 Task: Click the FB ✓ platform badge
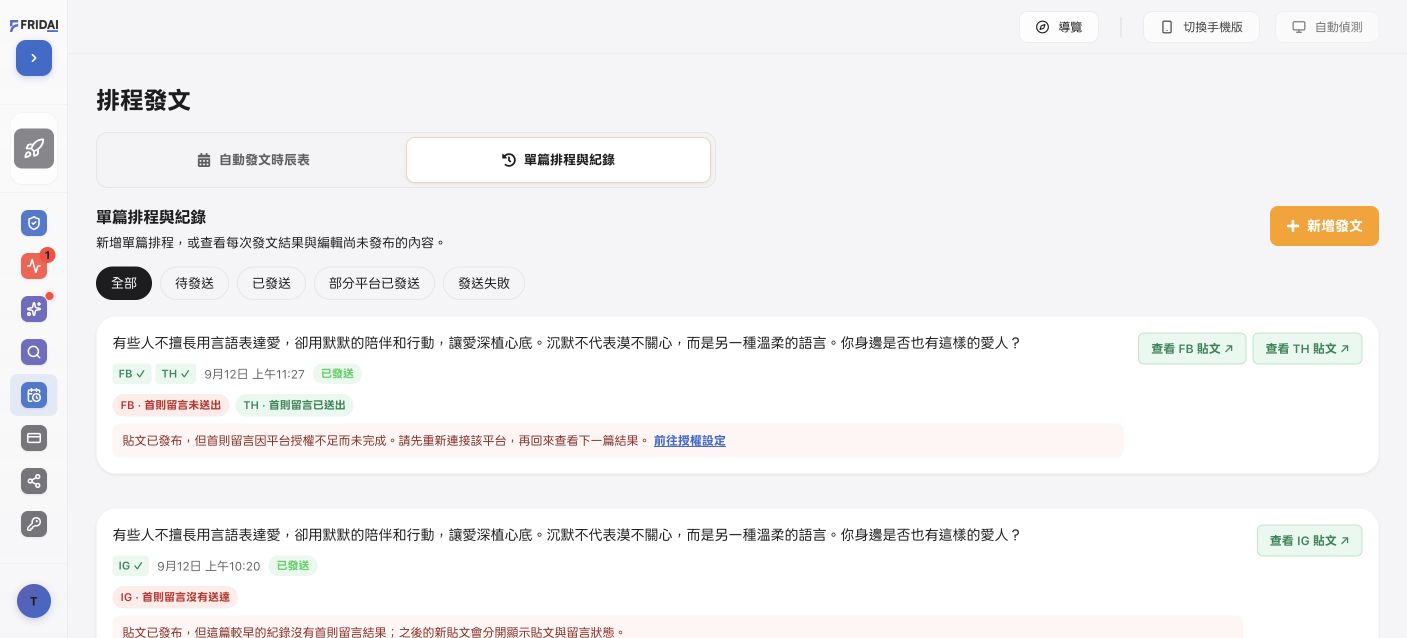coord(132,374)
